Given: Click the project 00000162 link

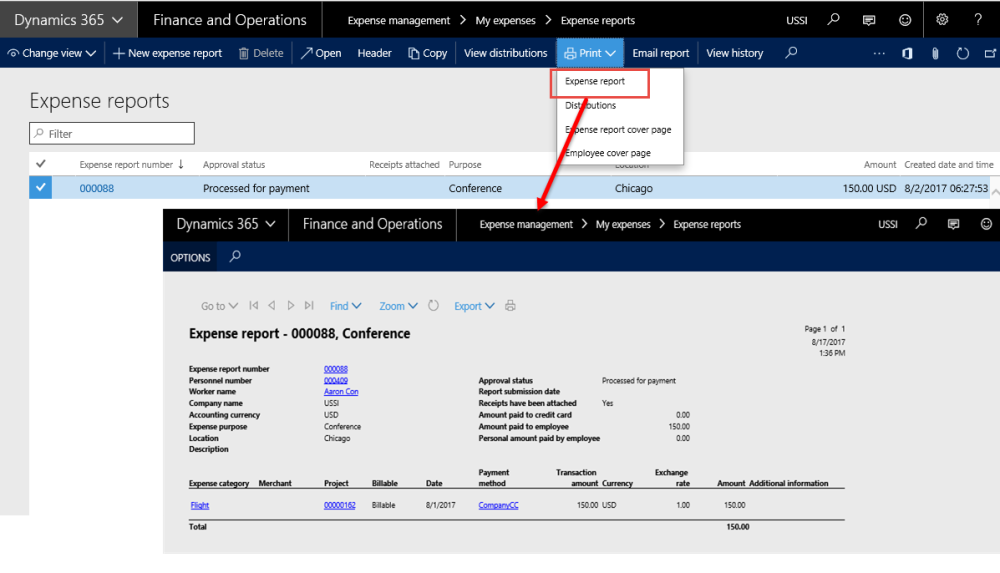Looking at the screenshot, I should [x=339, y=505].
